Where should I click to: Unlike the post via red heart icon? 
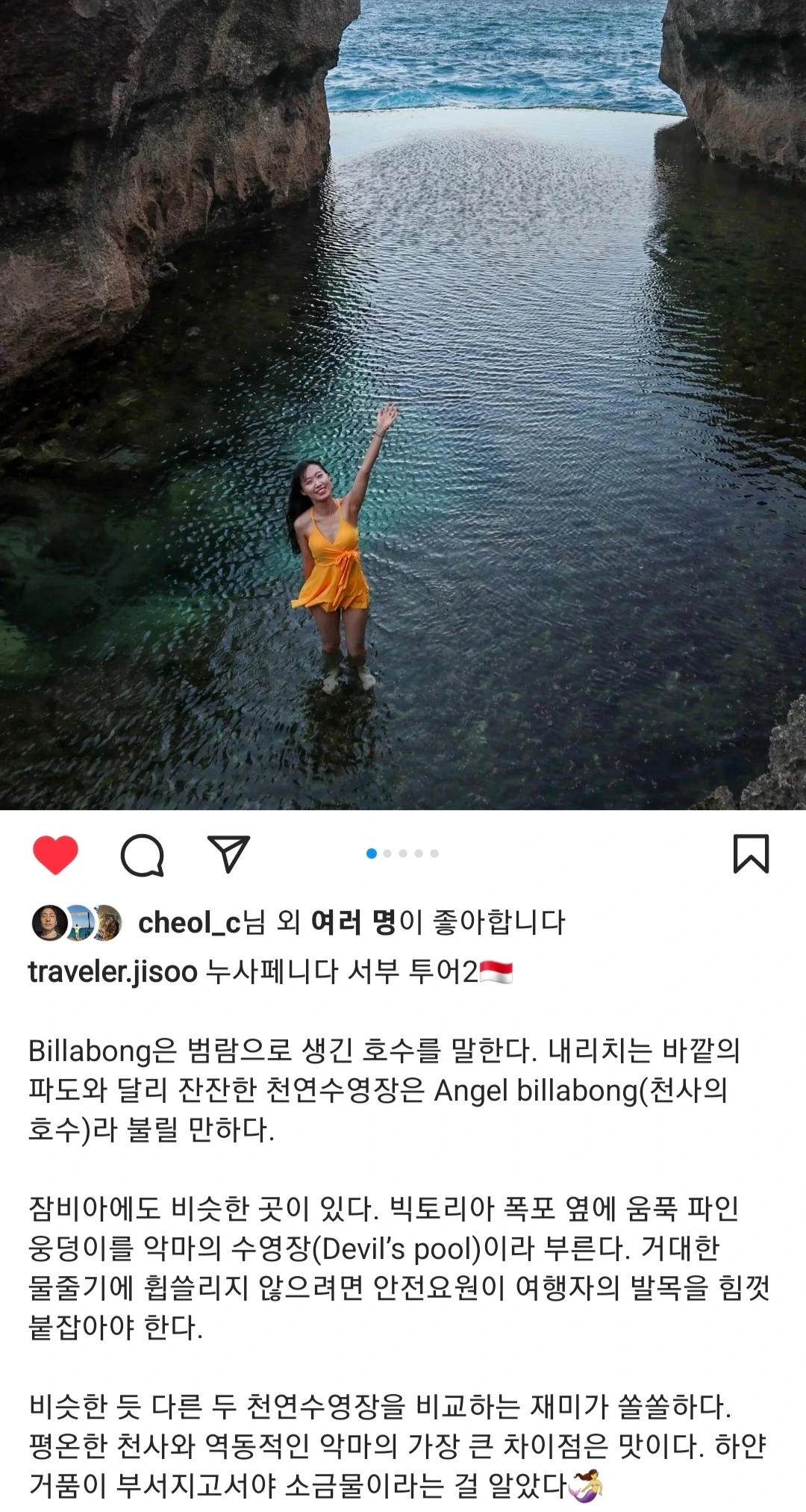(55, 855)
